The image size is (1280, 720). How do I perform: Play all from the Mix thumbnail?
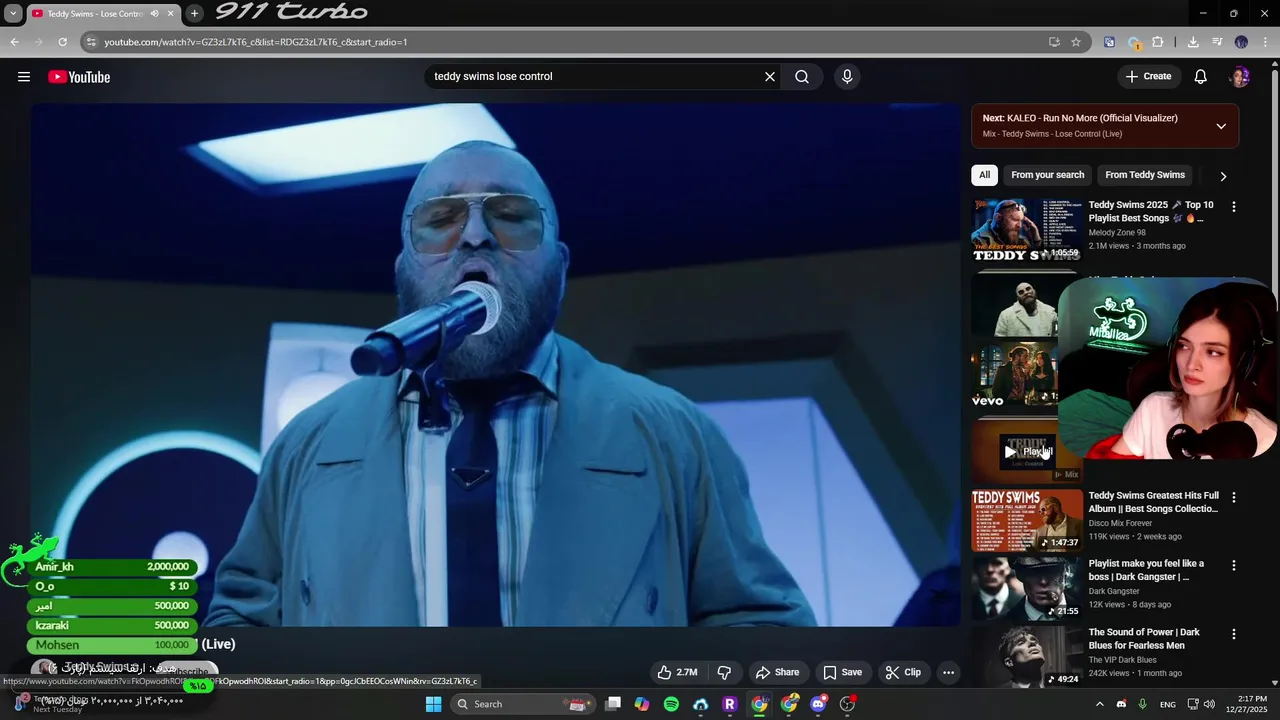(1027, 451)
